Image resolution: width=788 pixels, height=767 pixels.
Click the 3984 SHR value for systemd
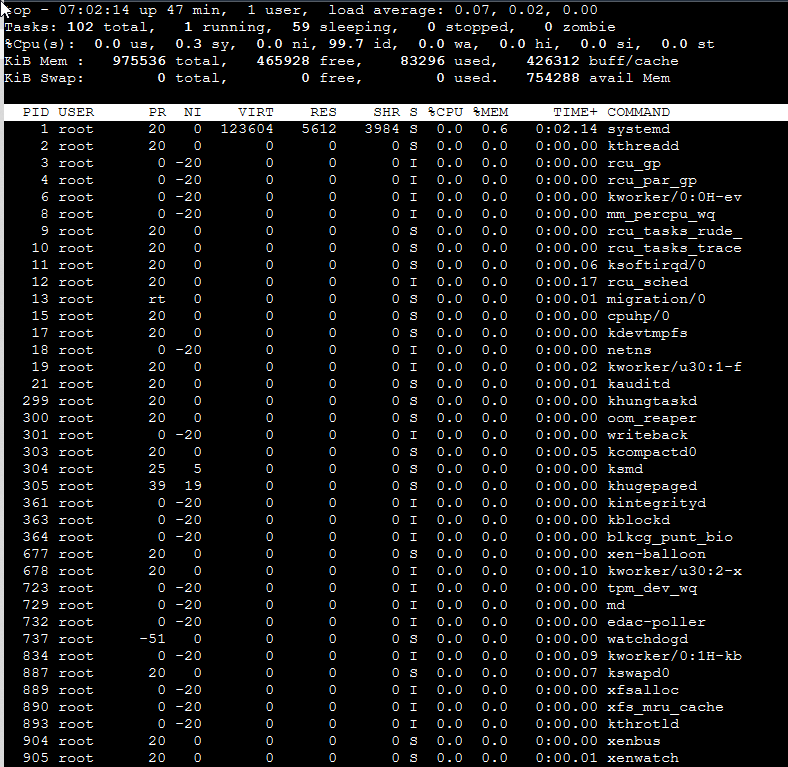[x=382, y=129]
